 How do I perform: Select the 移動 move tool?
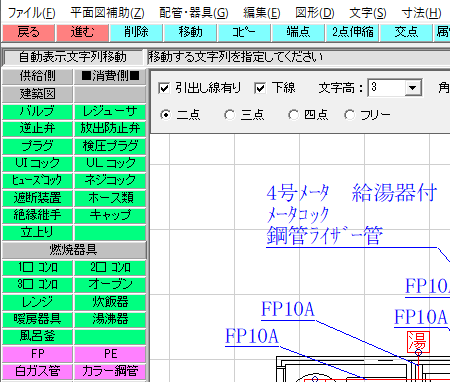pyautogui.click(x=190, y=32)
